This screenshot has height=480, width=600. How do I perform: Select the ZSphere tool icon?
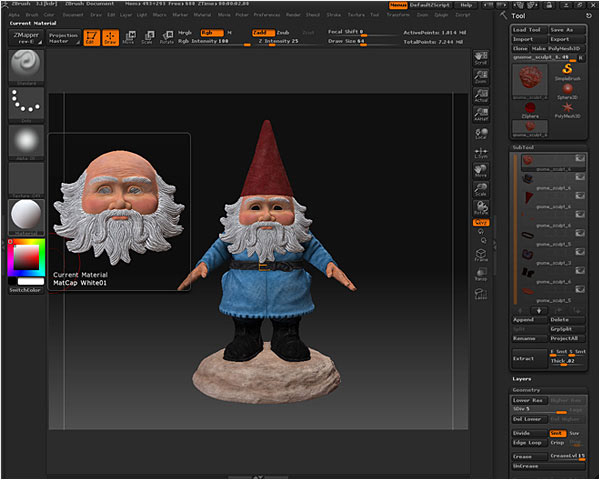530,110
